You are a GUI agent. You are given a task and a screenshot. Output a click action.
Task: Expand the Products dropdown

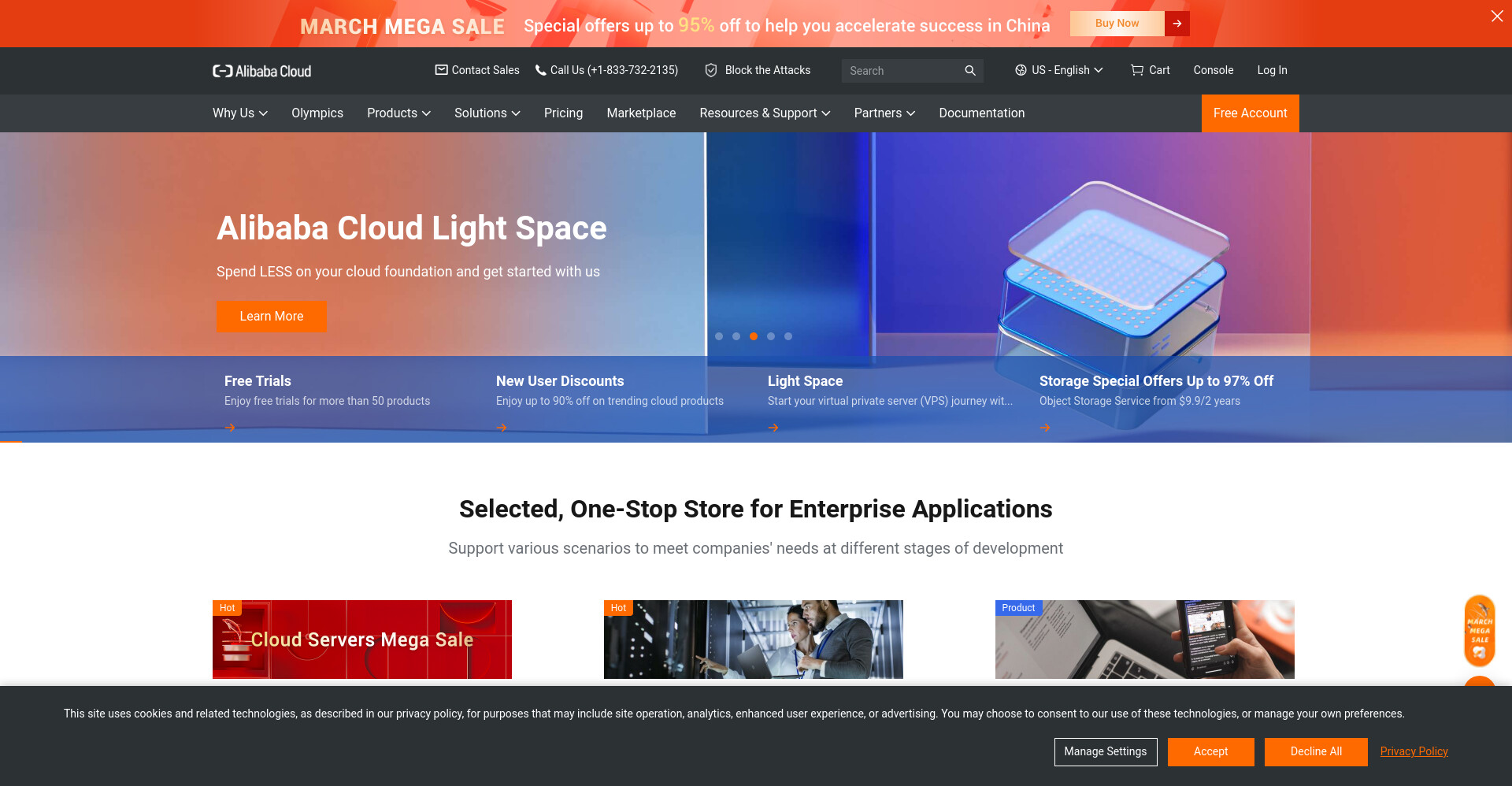click(398, 113)
